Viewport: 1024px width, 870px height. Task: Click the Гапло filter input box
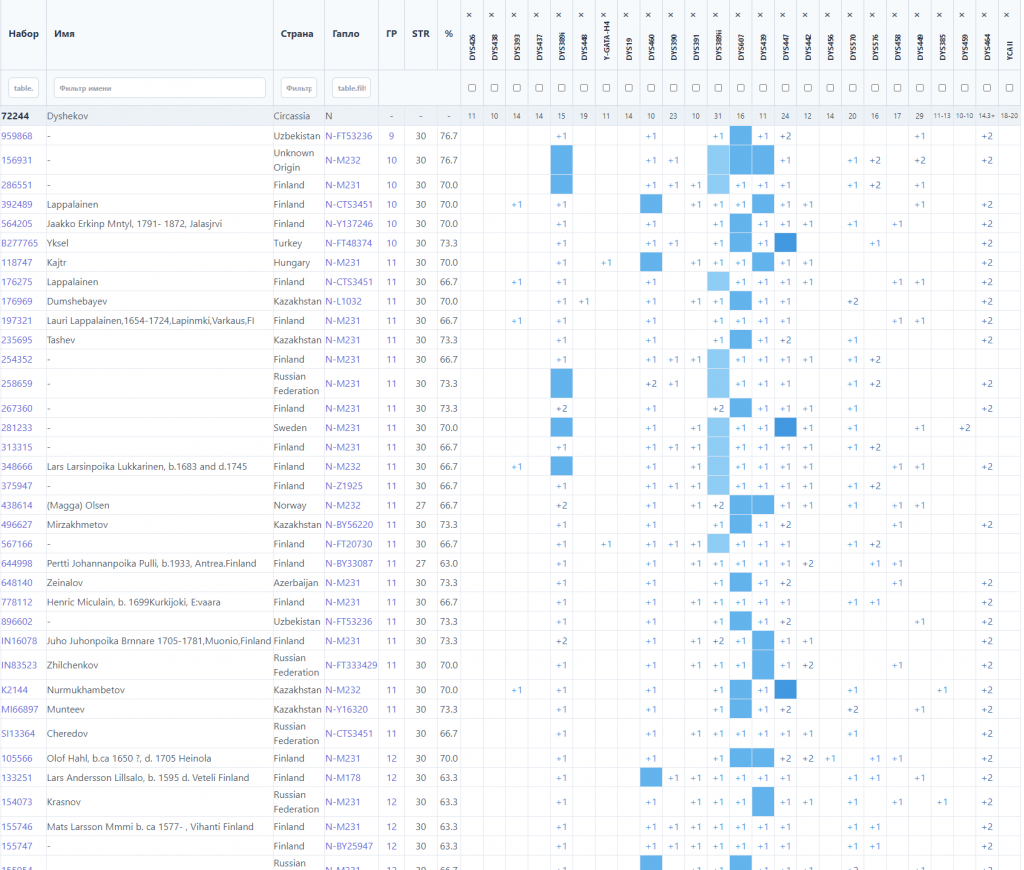click(350, 88)
